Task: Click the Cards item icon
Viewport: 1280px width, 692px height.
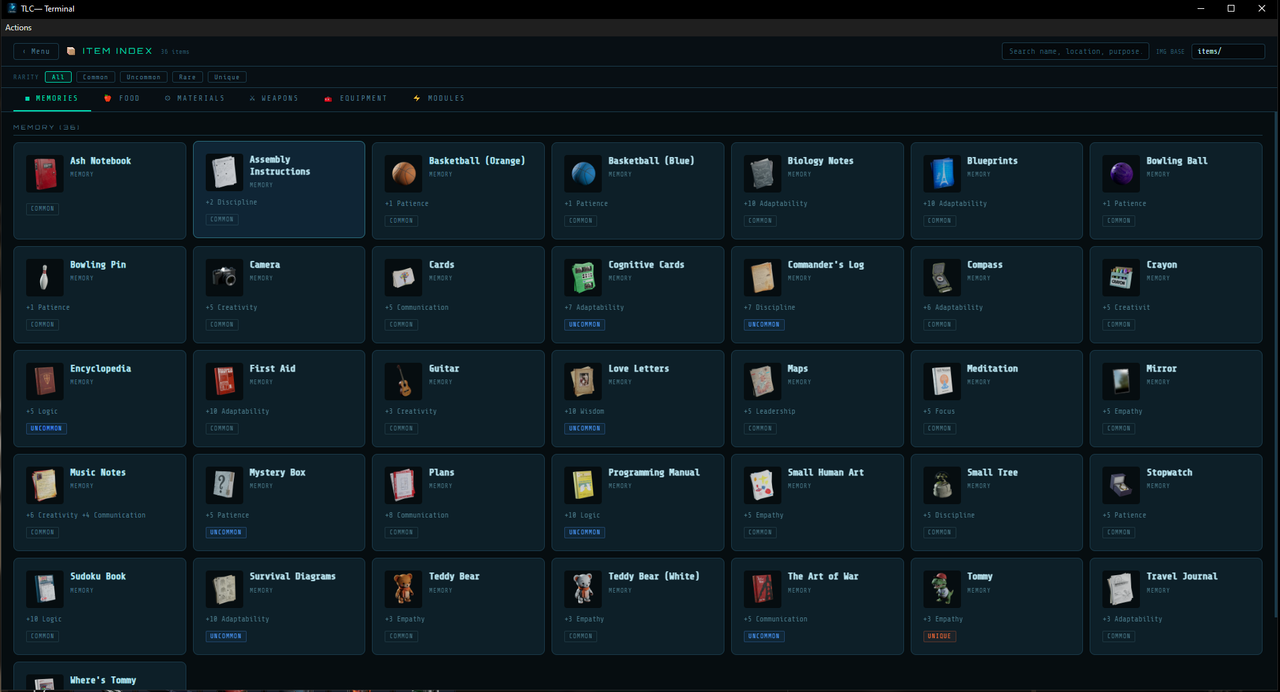Action: (403, 278)
